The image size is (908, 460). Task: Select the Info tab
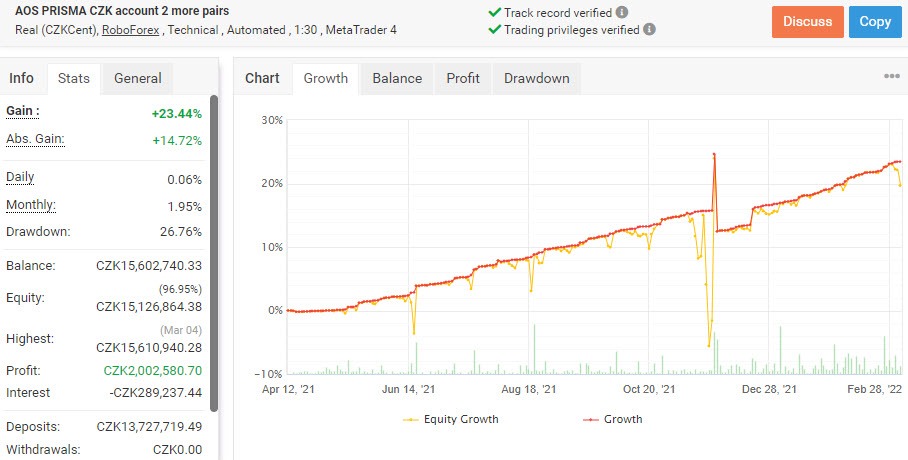pyautogui.click(x=21, y=78)
